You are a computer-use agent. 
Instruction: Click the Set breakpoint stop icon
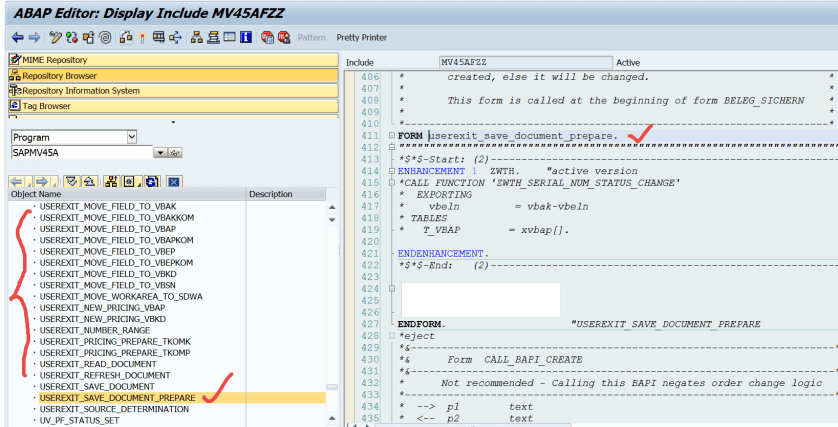(268, 38)
